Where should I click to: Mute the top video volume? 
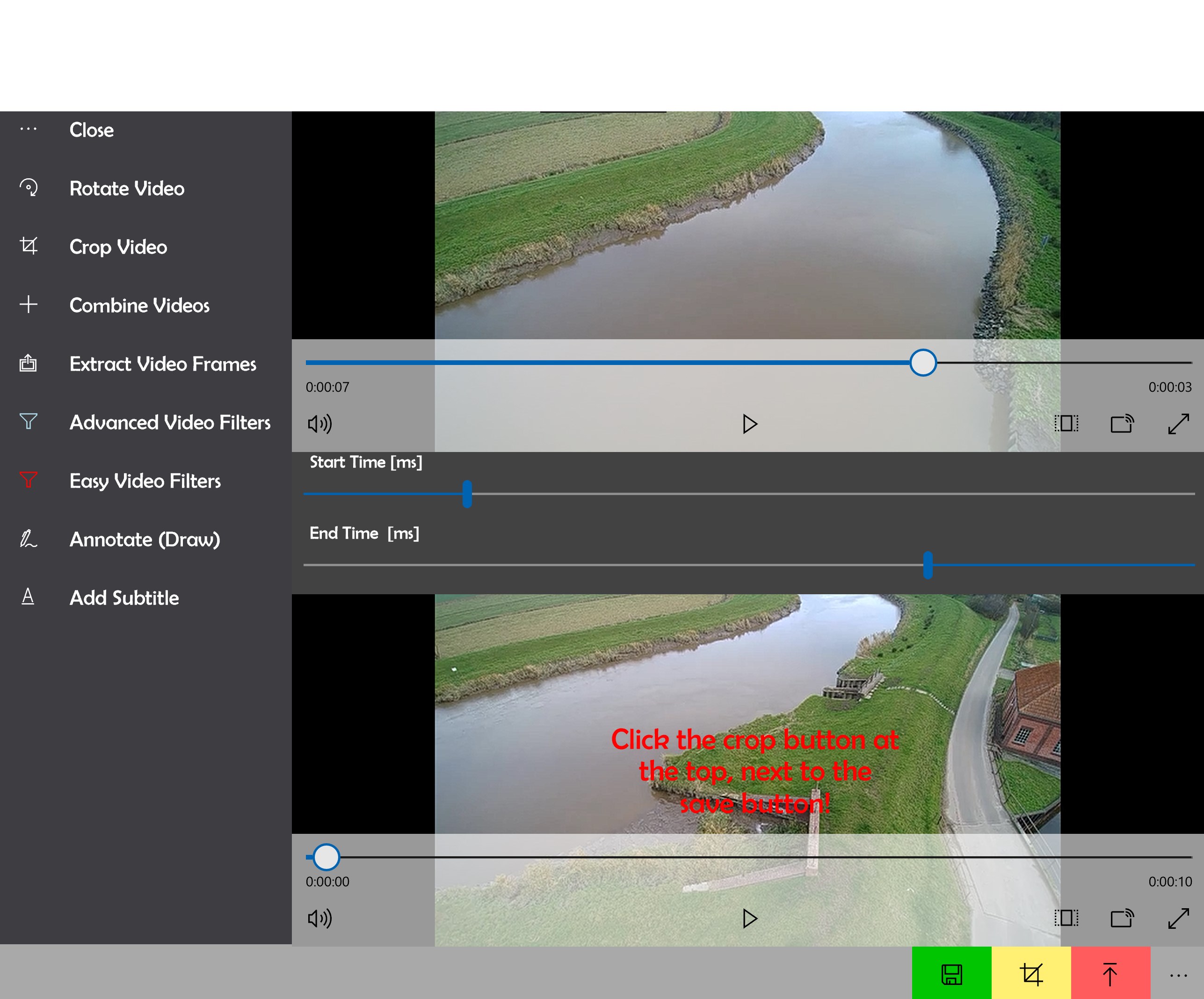click(319, 424)
